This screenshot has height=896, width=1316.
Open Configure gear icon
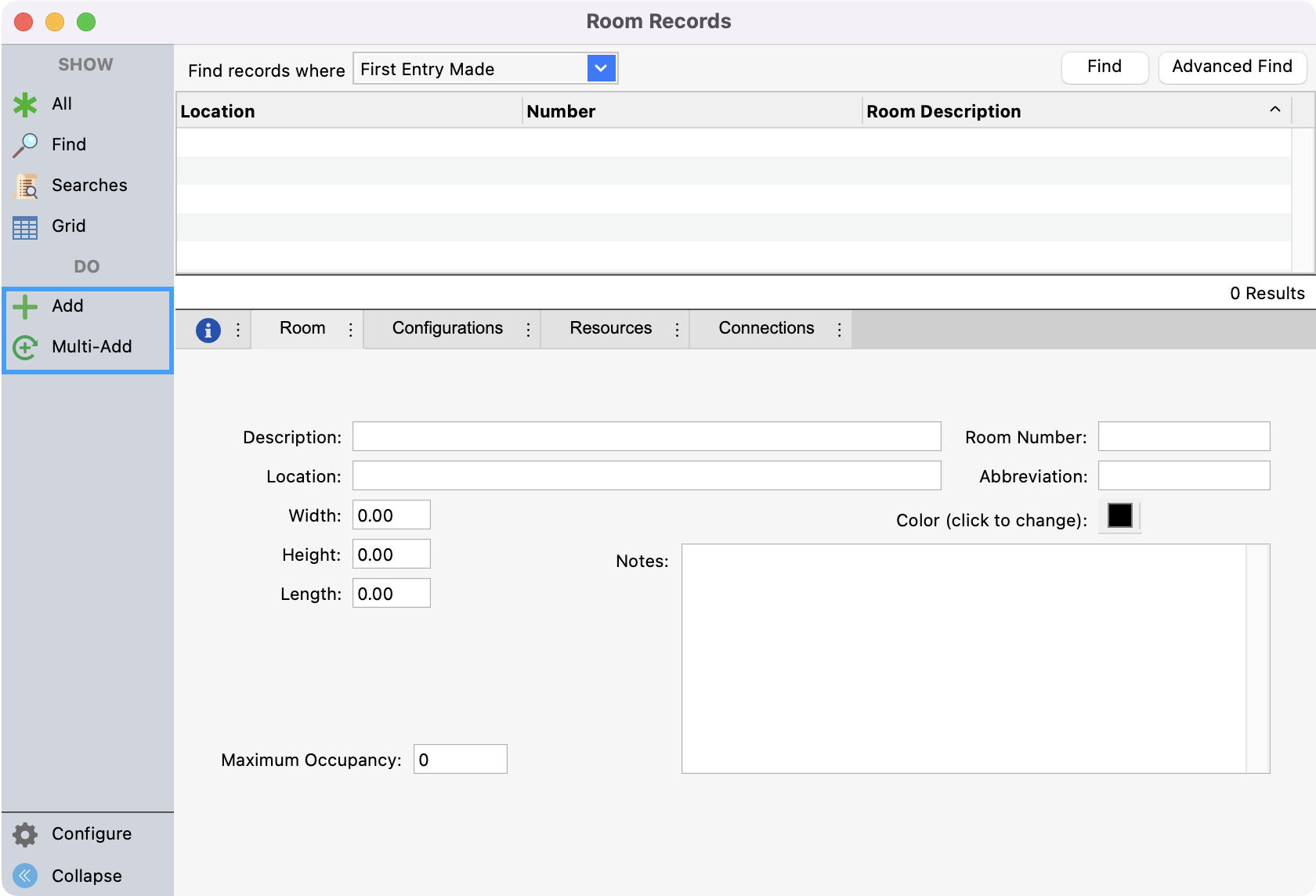(x=25, y=834)
